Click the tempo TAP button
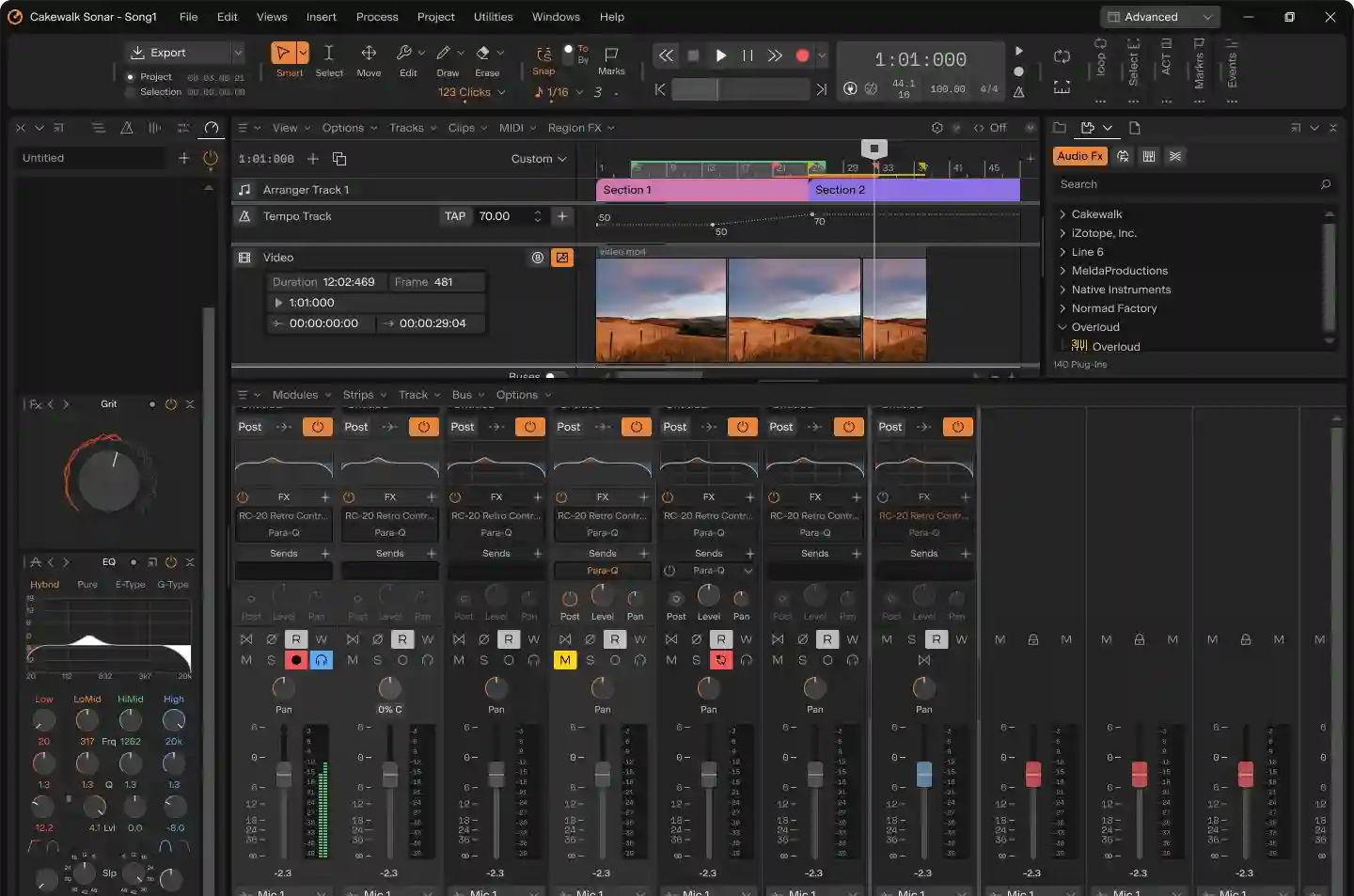The height and width of the screenshot is (896, 1354). click(455, 216)
